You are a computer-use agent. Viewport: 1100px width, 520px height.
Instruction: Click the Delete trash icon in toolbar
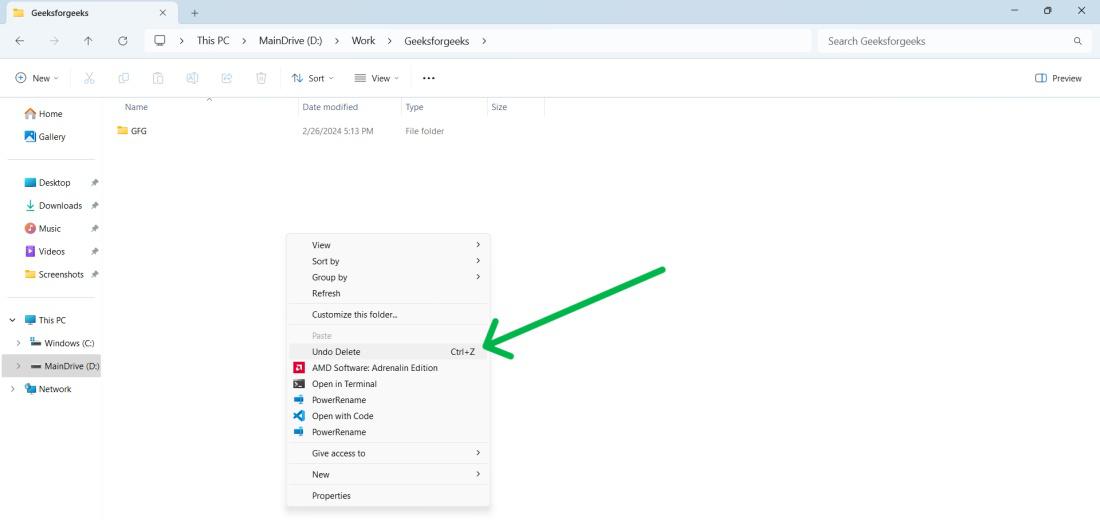[261, 78]
